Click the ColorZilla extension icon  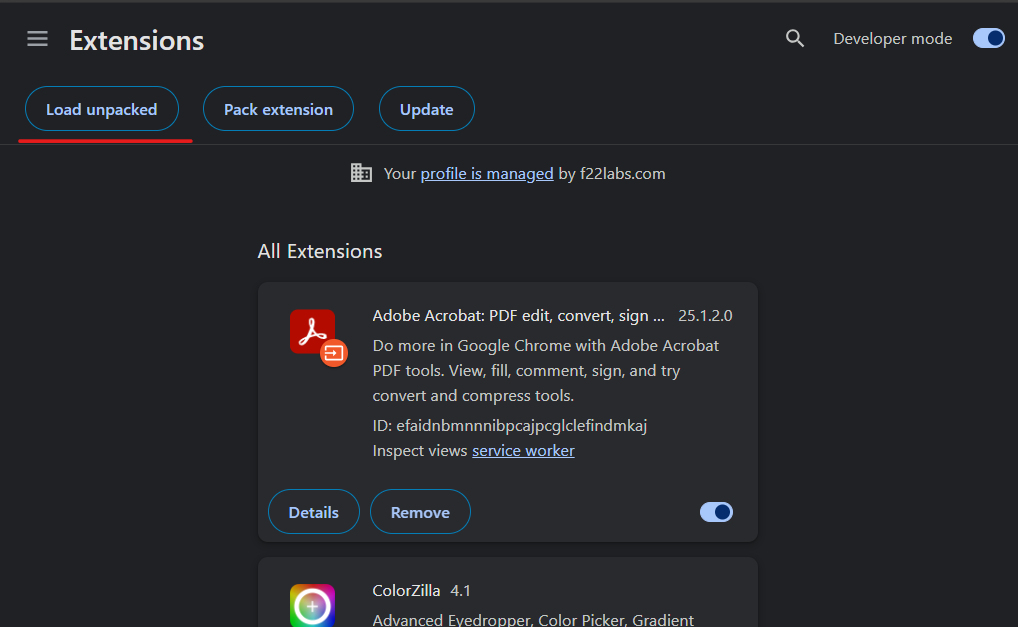[x=312, y=606]
